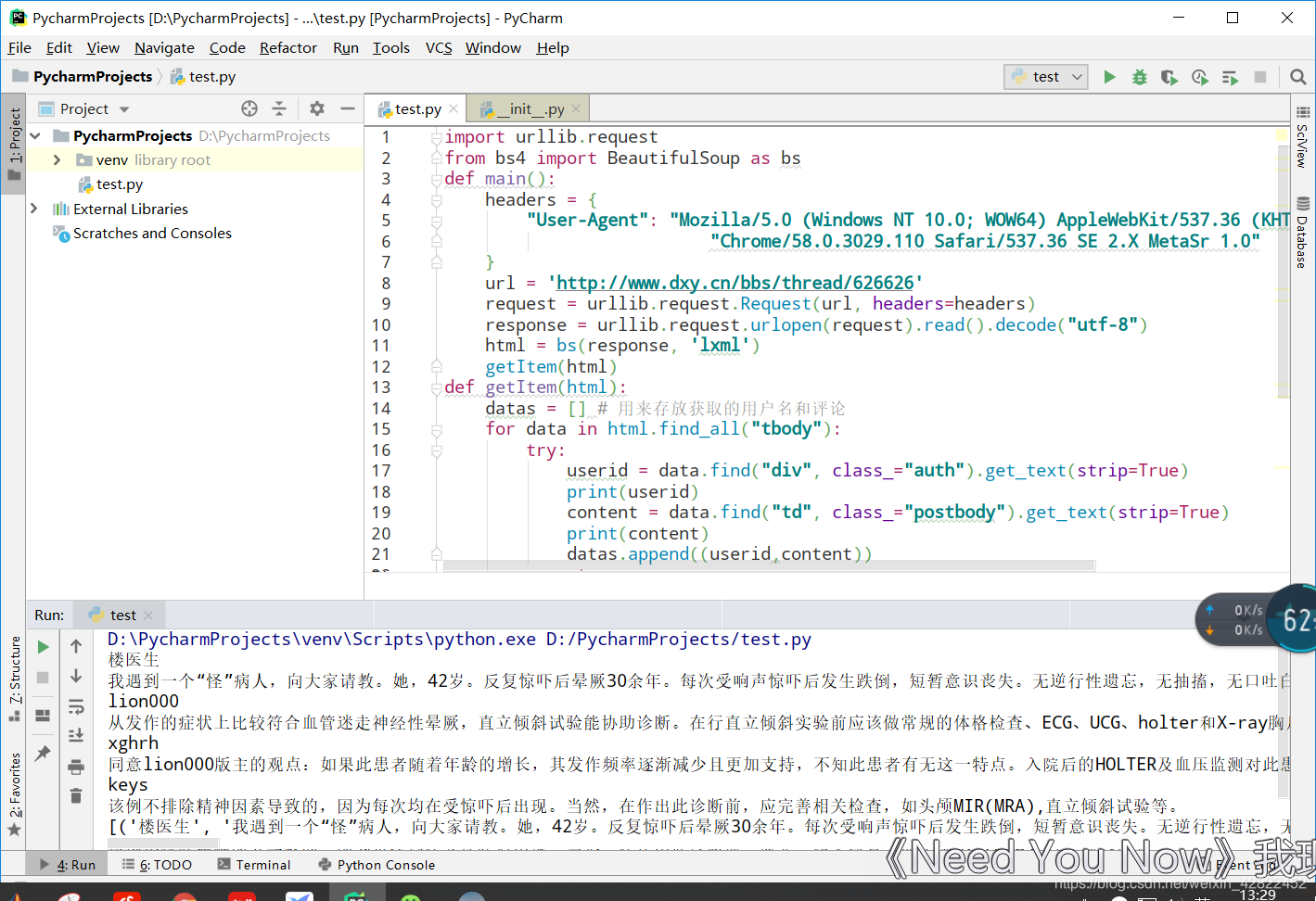Image resolution: width=1316 pixels, height=901 pixels.
Task: Open the 6: TODO tool window
Action: click(x=157, y=864)
